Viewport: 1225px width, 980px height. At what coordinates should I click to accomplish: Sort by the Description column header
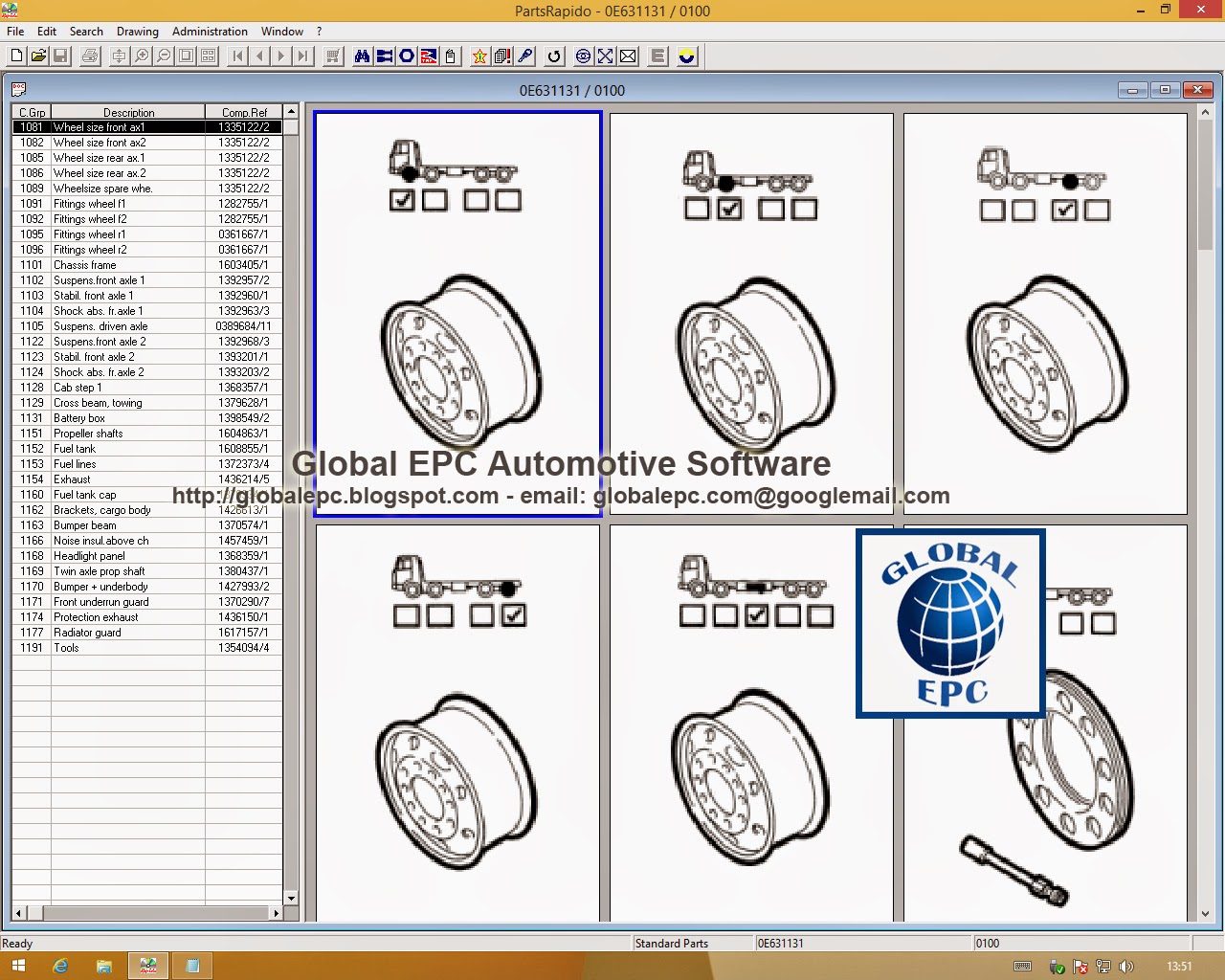pos(128,112)
